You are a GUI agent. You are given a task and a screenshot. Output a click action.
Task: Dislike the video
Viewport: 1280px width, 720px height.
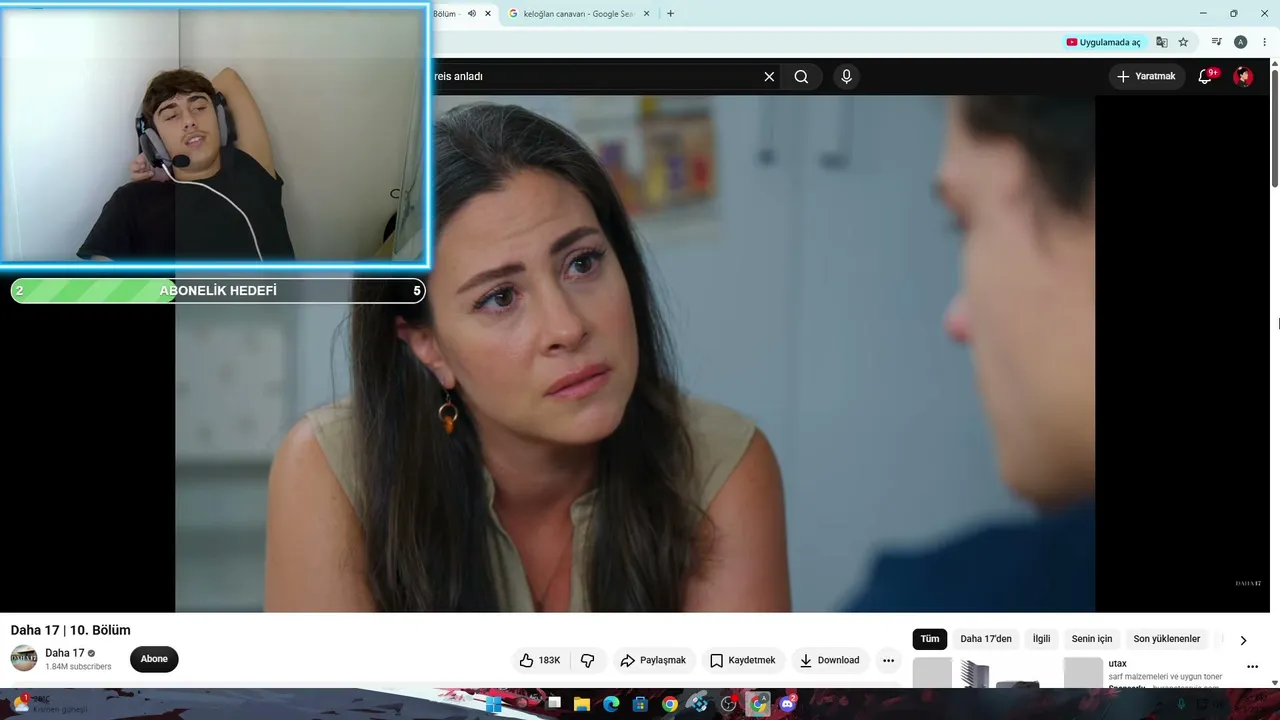588,660
